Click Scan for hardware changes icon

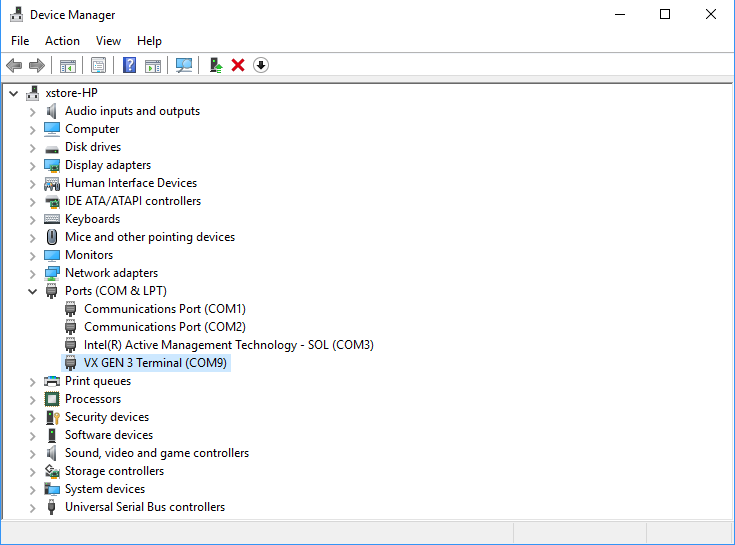tap(184, 65)
